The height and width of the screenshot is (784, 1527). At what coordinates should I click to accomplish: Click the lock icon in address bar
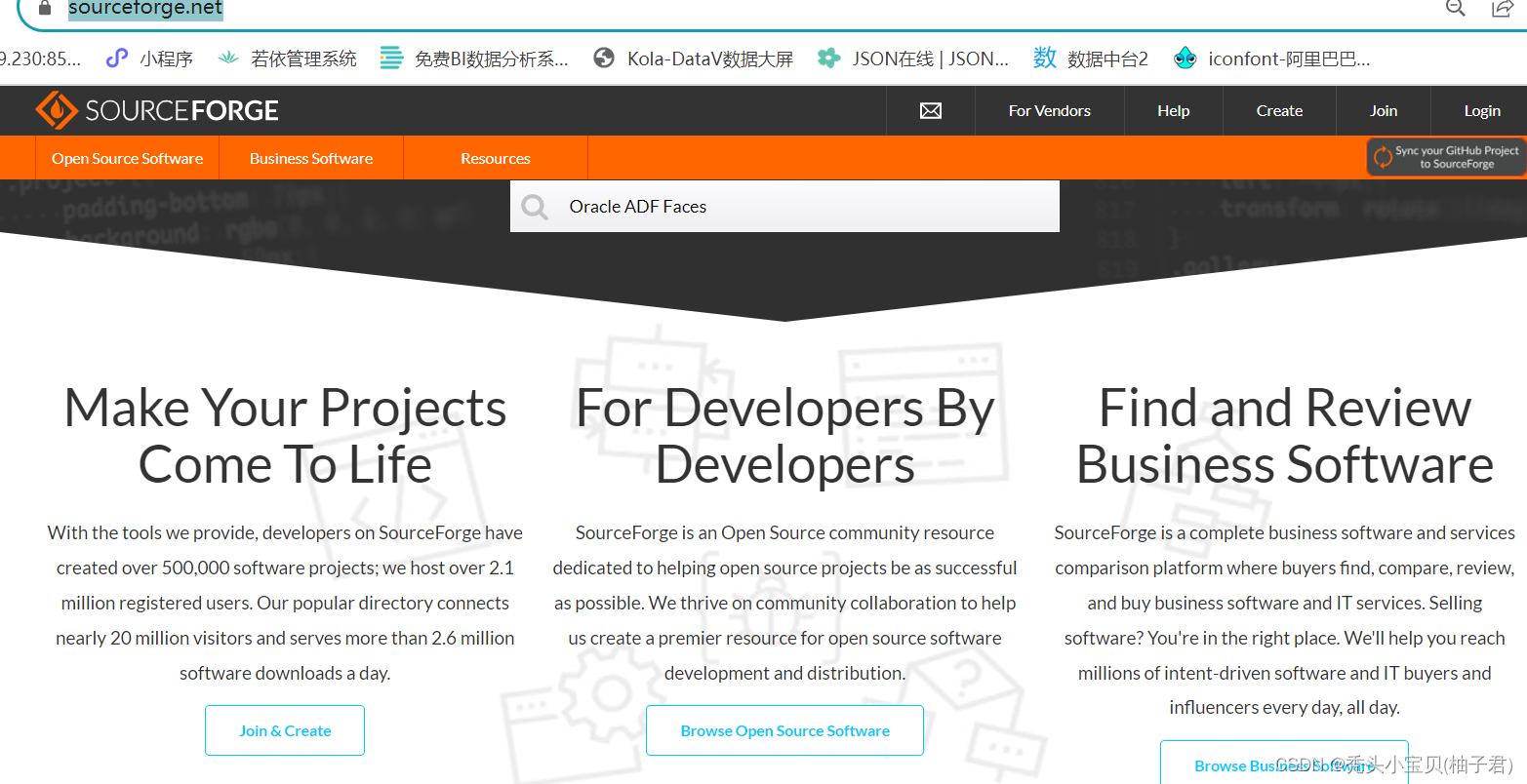(x=45, y=8)
